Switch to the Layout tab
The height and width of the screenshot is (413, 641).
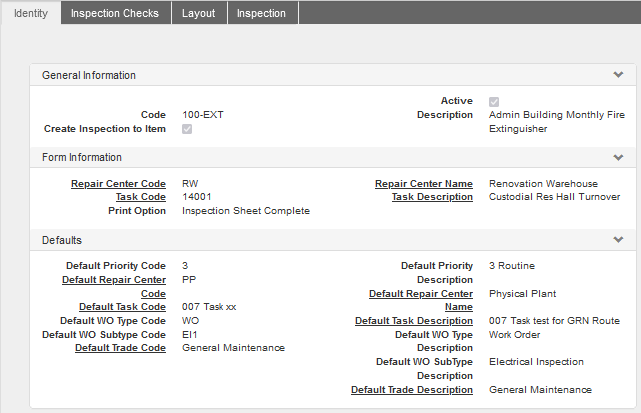click(198, 13)
